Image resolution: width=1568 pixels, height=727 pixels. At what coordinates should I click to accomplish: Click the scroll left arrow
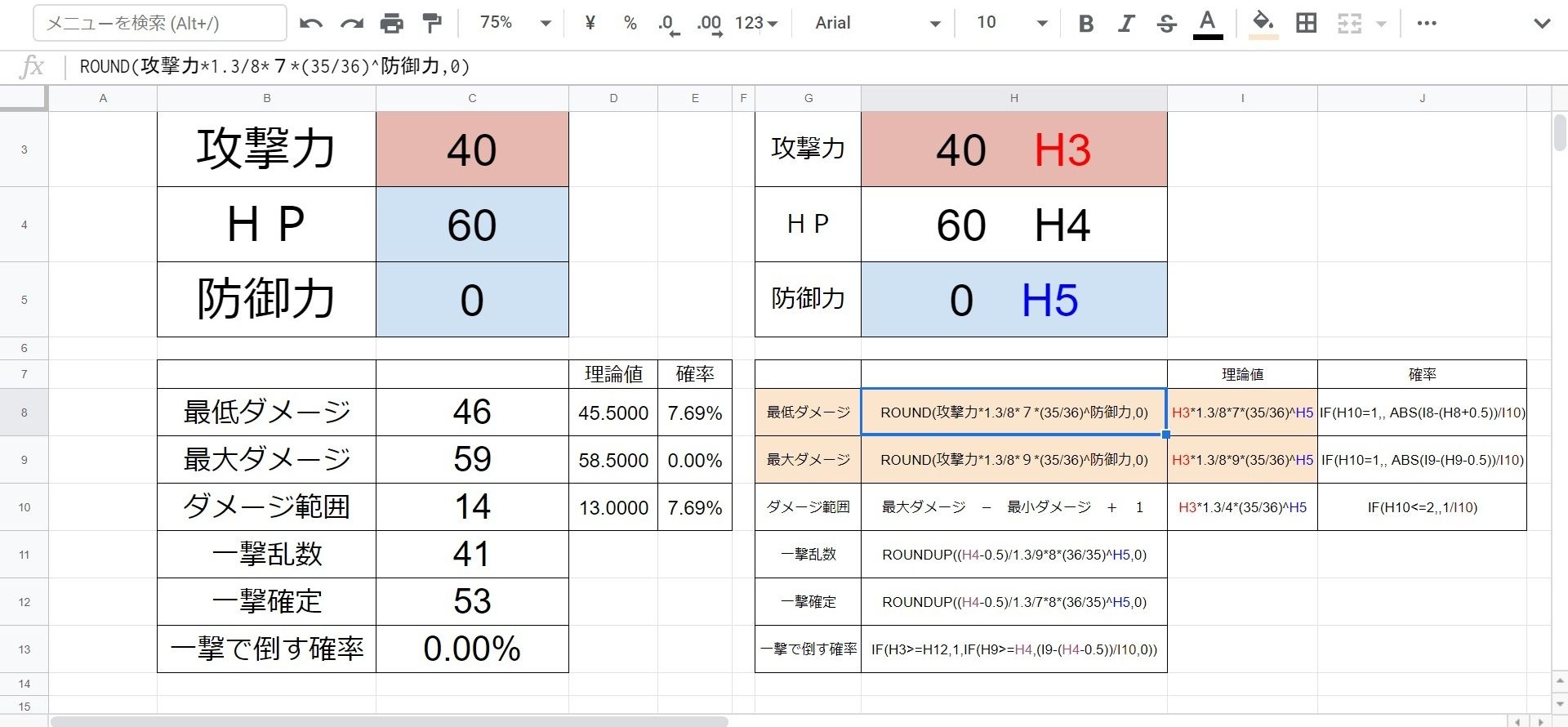[1517, 721]
